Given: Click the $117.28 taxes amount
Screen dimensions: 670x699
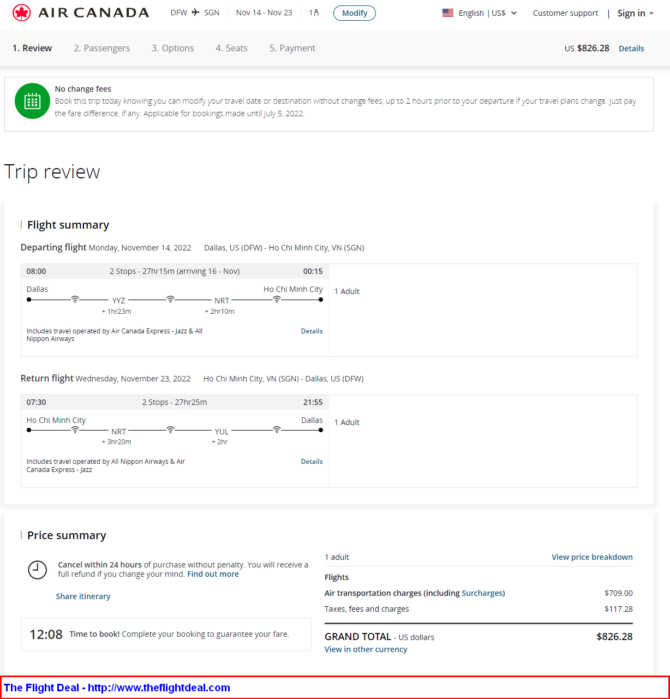Looking at the screenshot, I should pyautogui.click(x=618, y=609).
